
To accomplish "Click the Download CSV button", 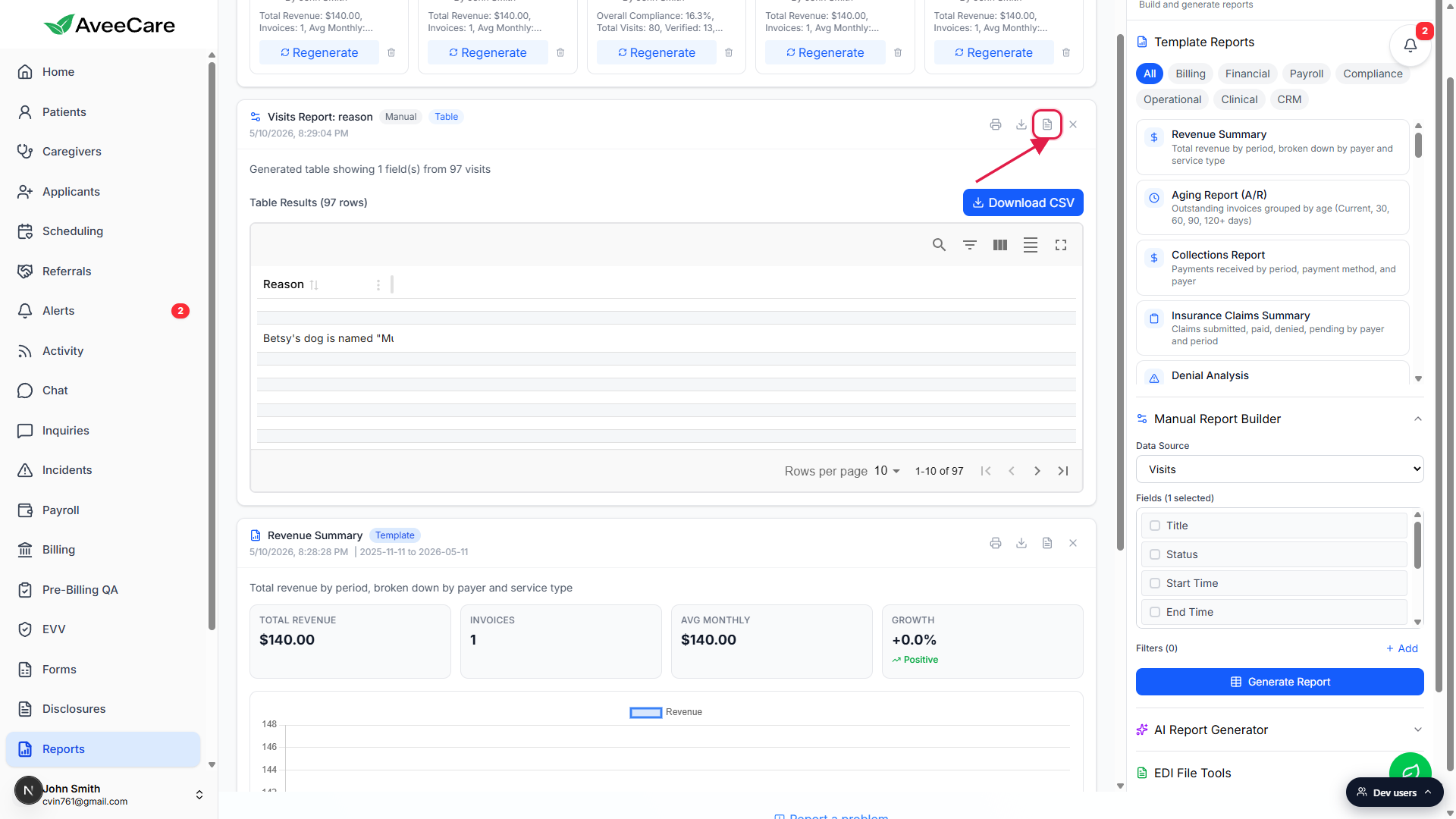I will coord(1023,202).
